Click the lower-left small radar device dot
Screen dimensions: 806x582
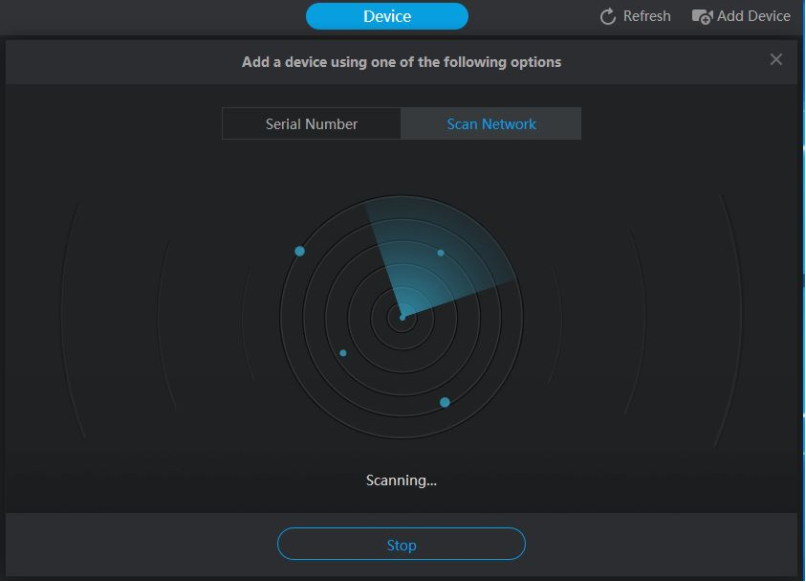(x=343, y=353)
